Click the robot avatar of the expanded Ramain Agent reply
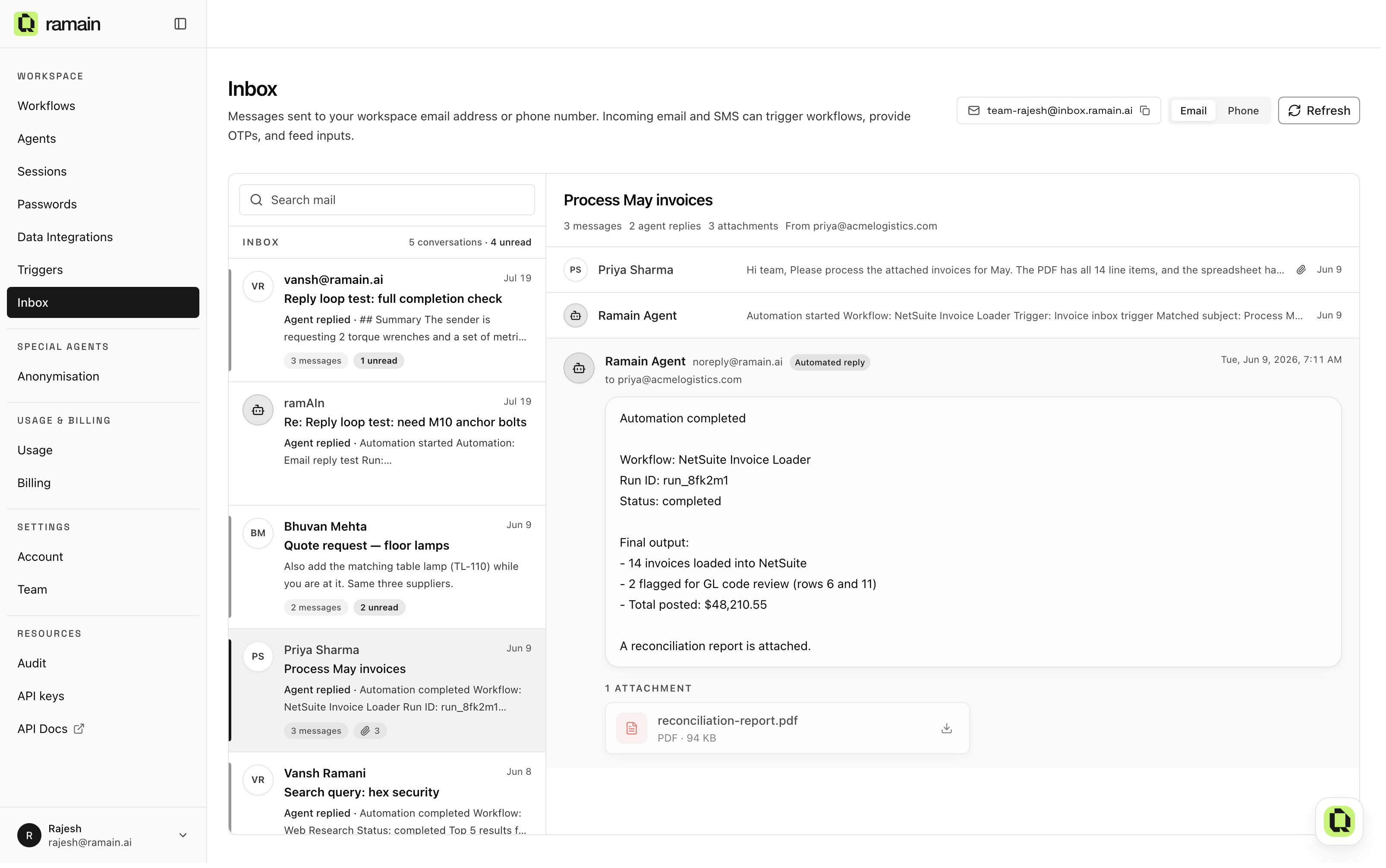This screenshot has width=1386, height=868. point(579,368)
